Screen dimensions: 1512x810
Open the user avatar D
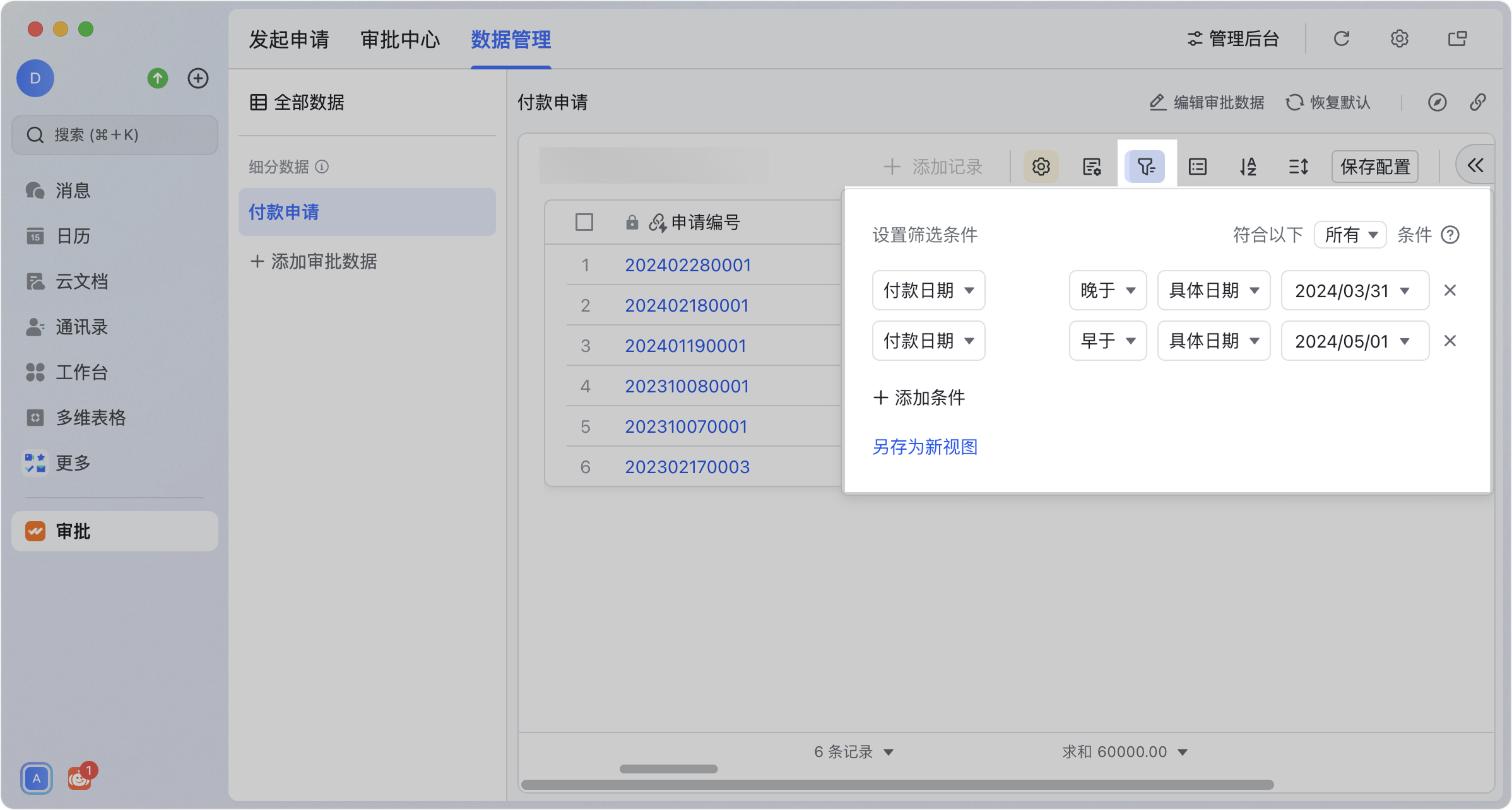click(x=35, y=78)
